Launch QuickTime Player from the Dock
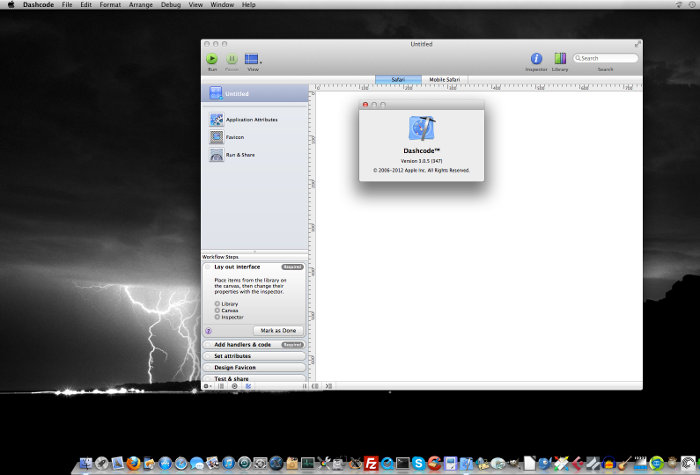Screen dimensions: 700x475 387,463
